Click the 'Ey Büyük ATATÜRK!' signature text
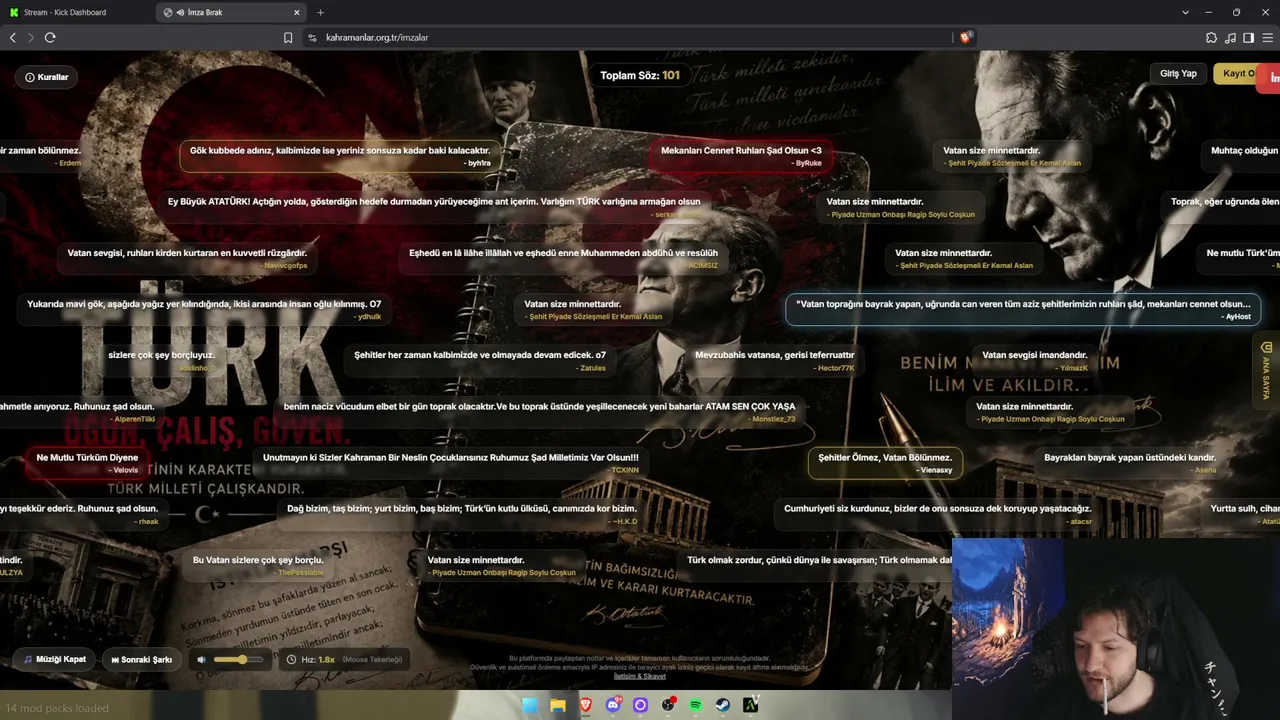Viewport: 1280px width, 720px height. pyautogui.click(x=434, y=202)
